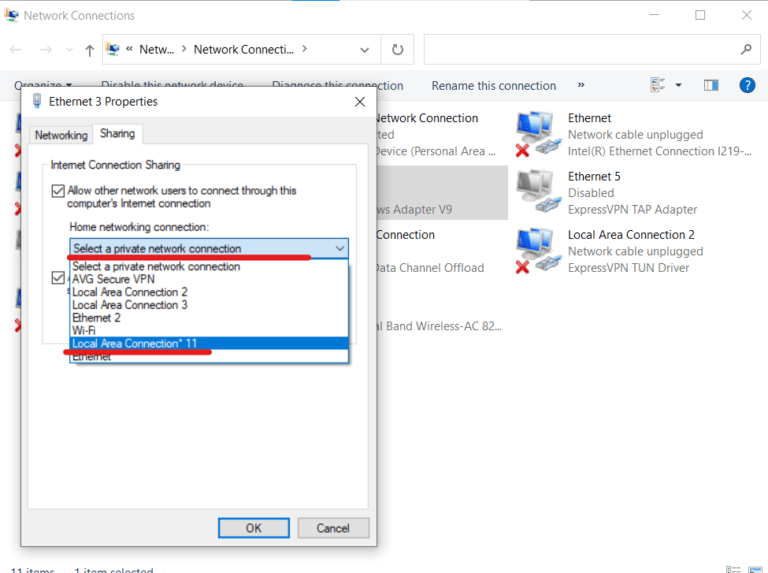Viewport: 768px width, 573px height.
Task: Click the Local Area Connection 2 icon
Action: click(537, 250)
